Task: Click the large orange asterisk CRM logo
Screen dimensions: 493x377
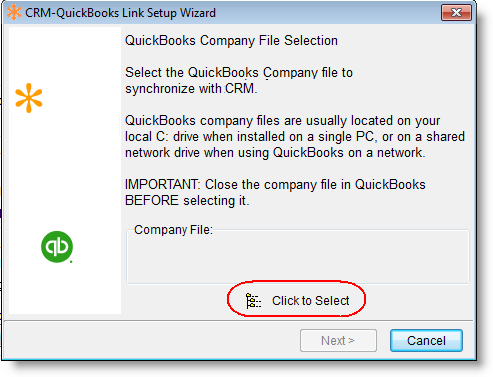Action: pyautogui.click(x=29, y=98)
